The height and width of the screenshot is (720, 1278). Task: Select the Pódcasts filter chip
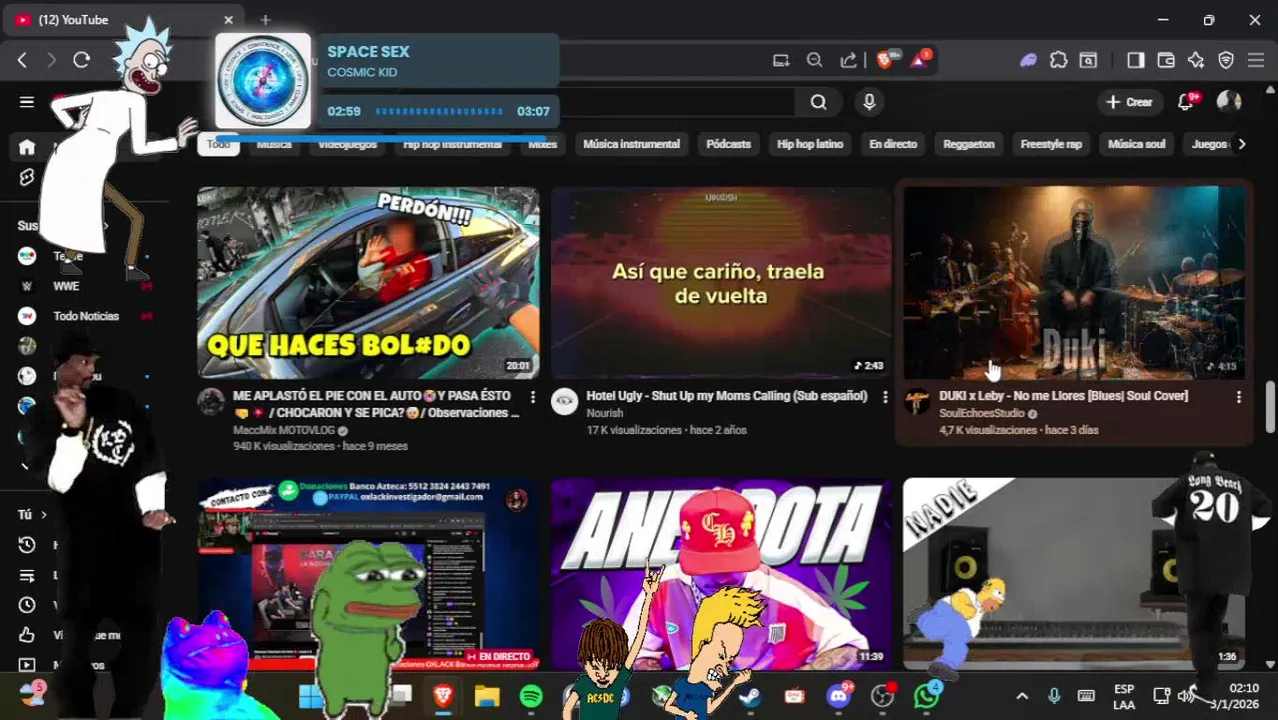pyautogui.click(x=728, y=144)
